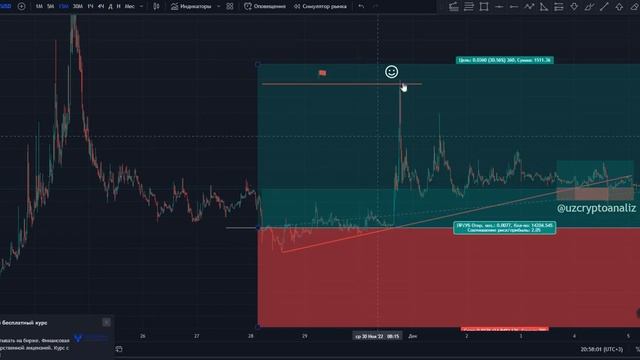Screen dimensions: 640x360
Task: Select the 5м timeframe
Action: [x=51, y=6]
